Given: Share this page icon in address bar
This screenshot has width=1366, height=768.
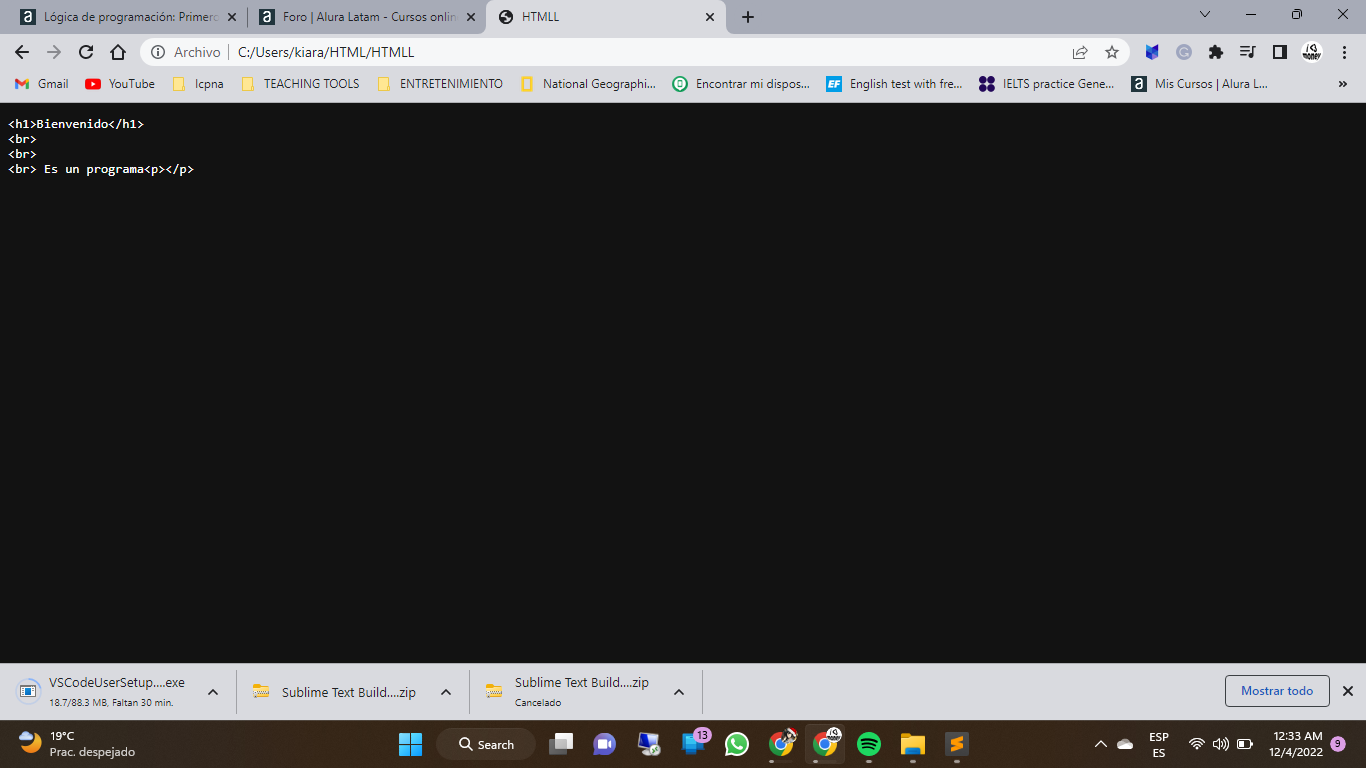Looking at the screenshot, I should [x=1080, y=52].
